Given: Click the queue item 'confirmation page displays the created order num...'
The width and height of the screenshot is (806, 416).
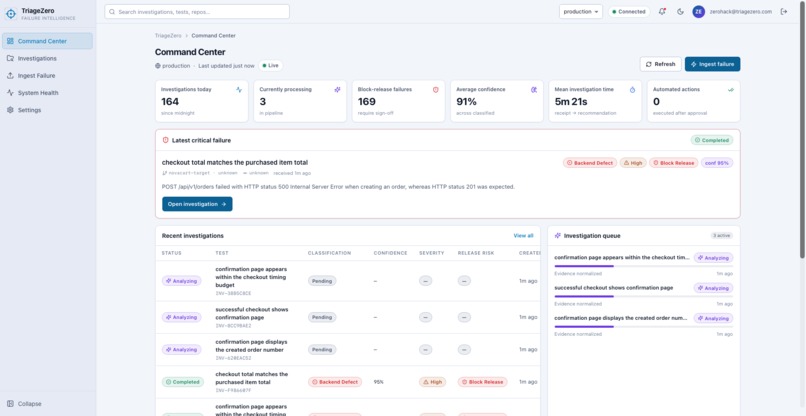Looking at the screenshot, I should [644, 325].
